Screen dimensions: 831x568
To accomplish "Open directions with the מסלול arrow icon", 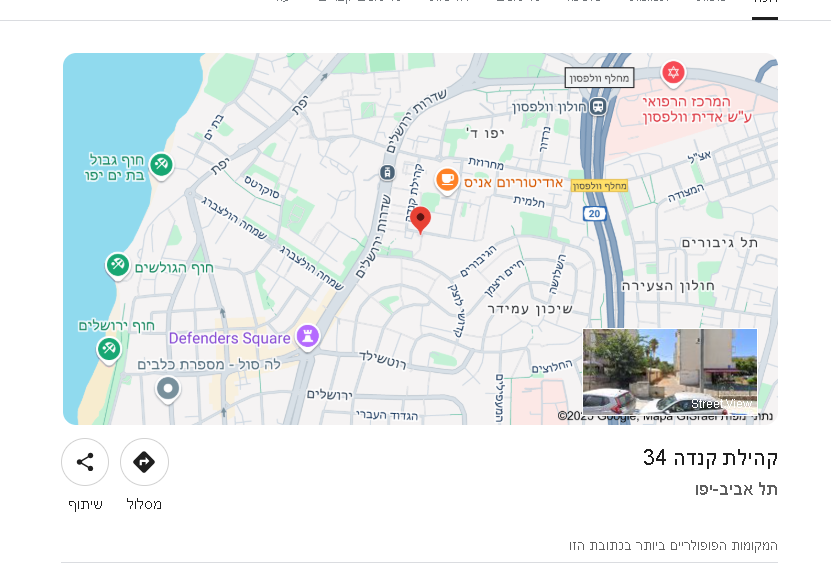I will point(144,462).
